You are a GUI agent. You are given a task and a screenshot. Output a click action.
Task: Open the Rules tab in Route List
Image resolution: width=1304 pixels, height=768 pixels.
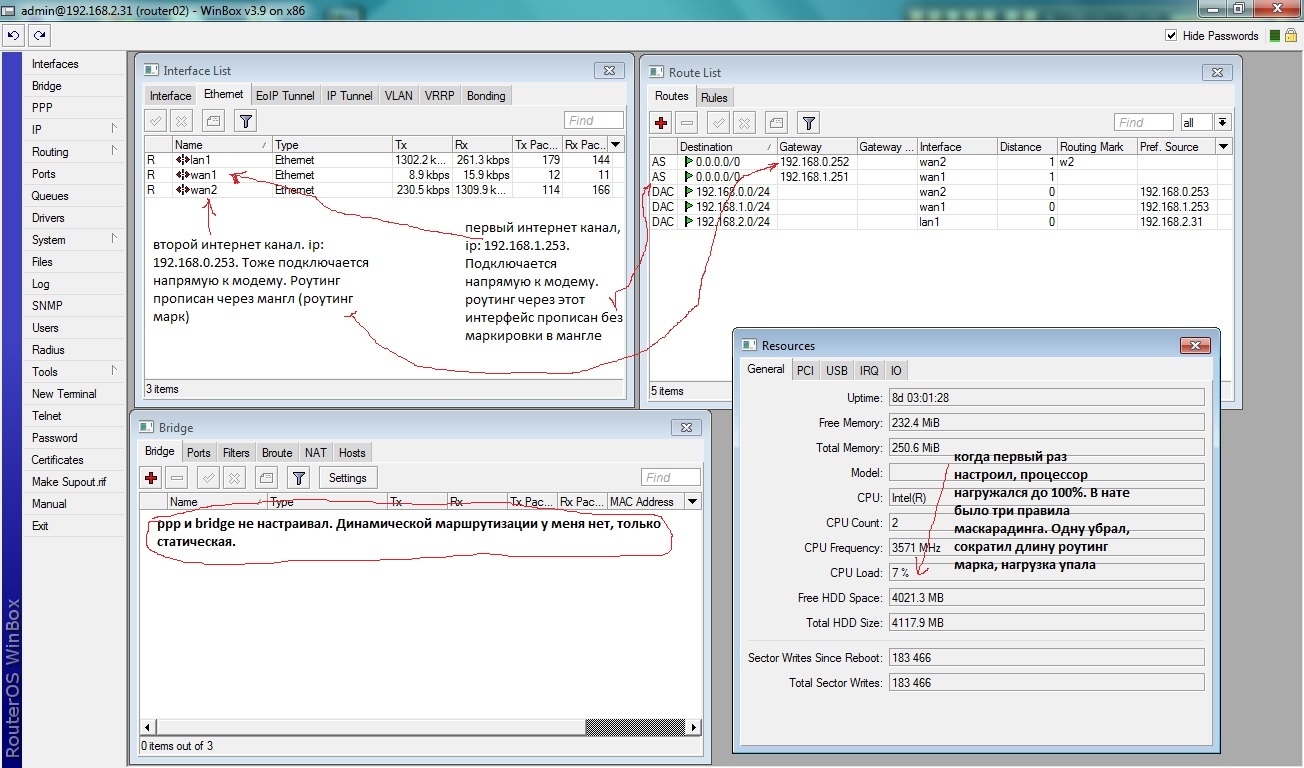pos(714,97)
